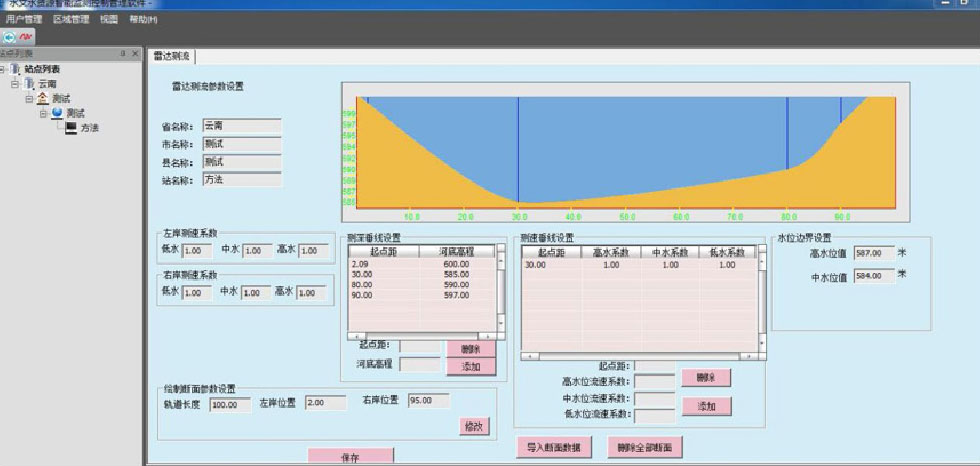The height and width of the screenshot is (466, 980).
Task: Collapse the 站点列表 root tree node
Action: click(3, 69)
